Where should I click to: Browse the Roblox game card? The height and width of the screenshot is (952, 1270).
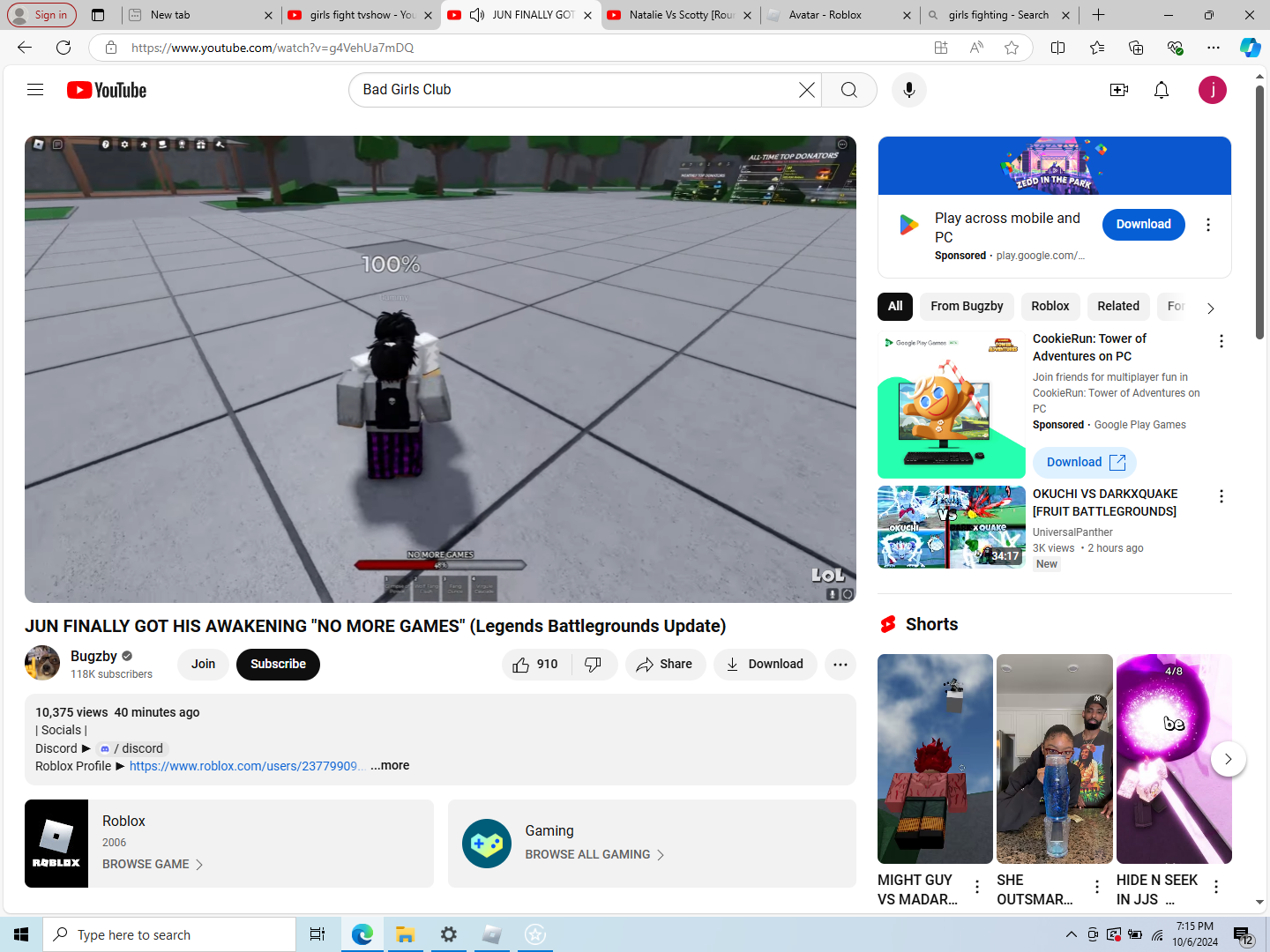click(153, 864)
